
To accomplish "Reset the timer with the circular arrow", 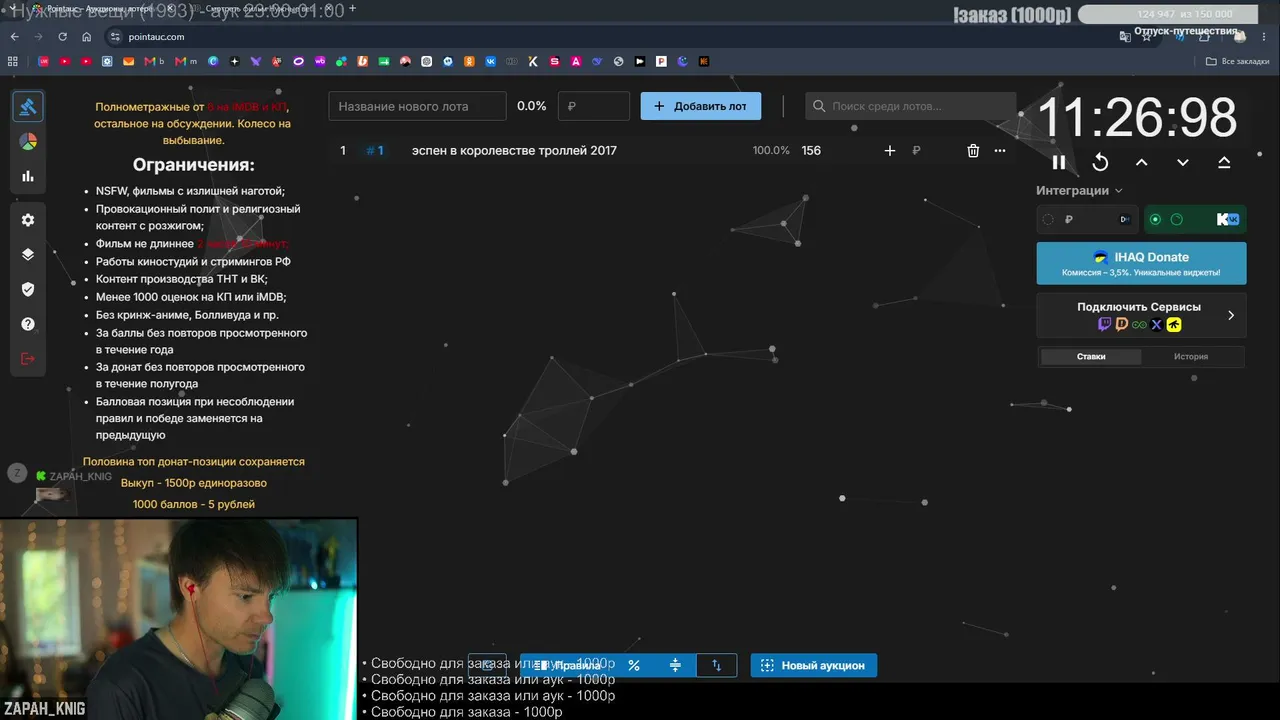I will point(1100,163).
